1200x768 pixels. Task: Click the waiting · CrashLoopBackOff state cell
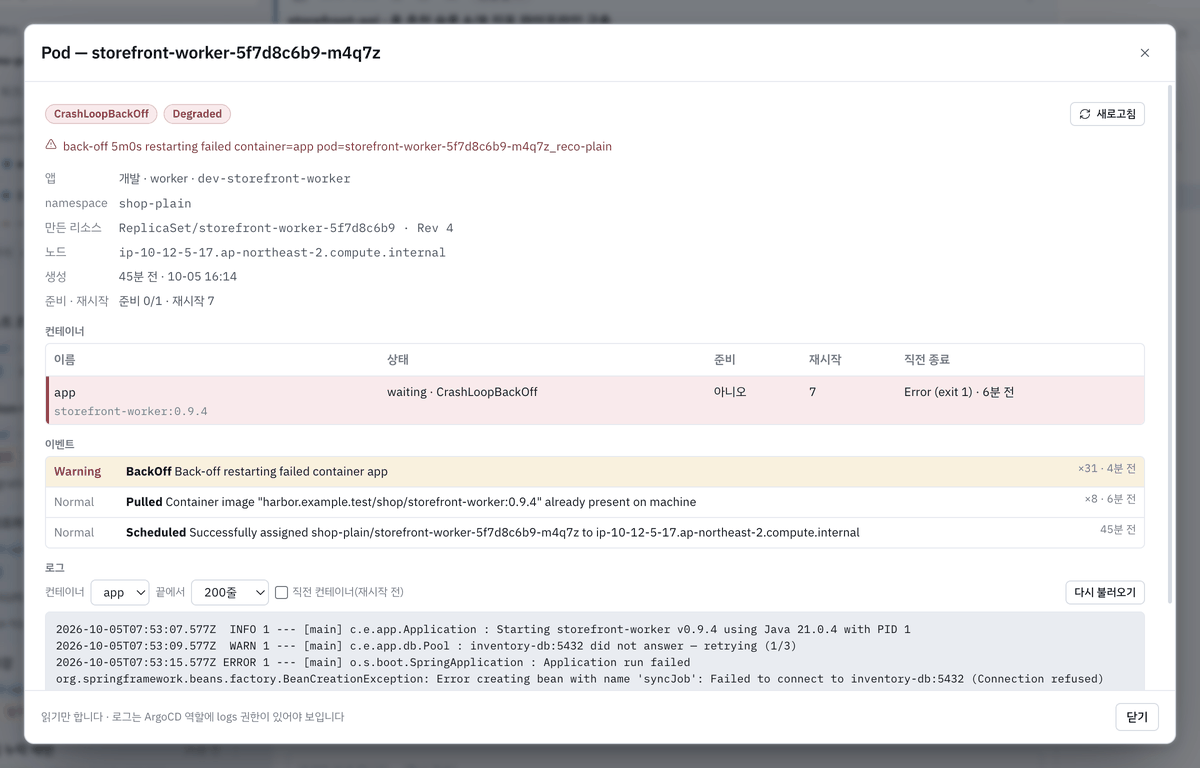(462, 392)
